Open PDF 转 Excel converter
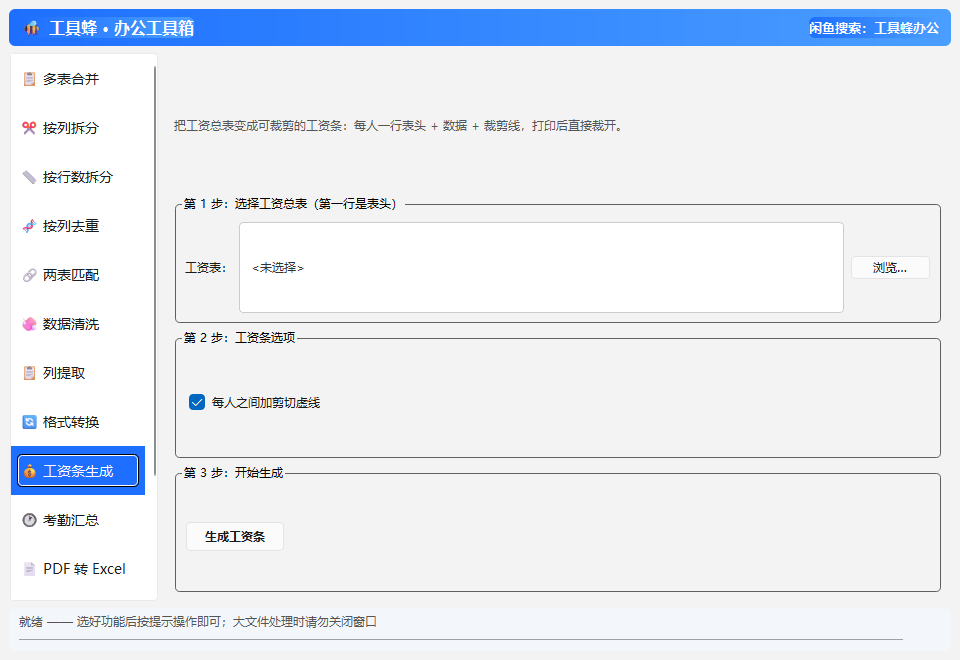The image size is (960, 660). pos(78,569)
